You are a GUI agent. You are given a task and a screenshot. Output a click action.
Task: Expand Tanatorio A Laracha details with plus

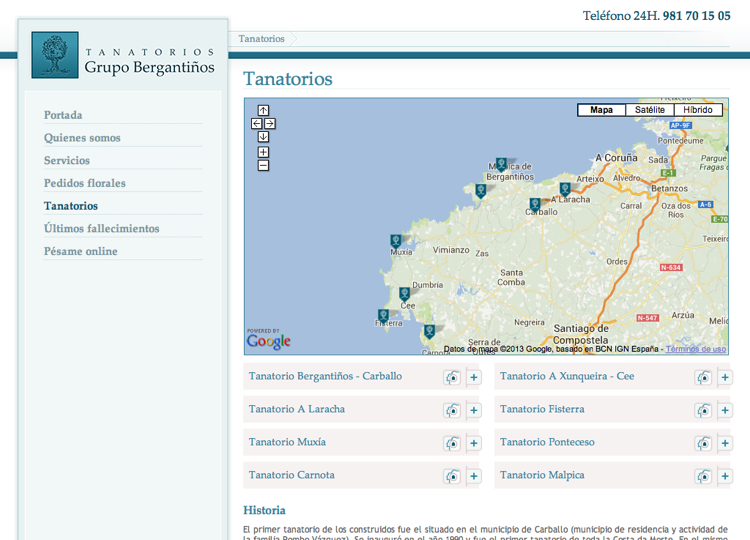474,410
